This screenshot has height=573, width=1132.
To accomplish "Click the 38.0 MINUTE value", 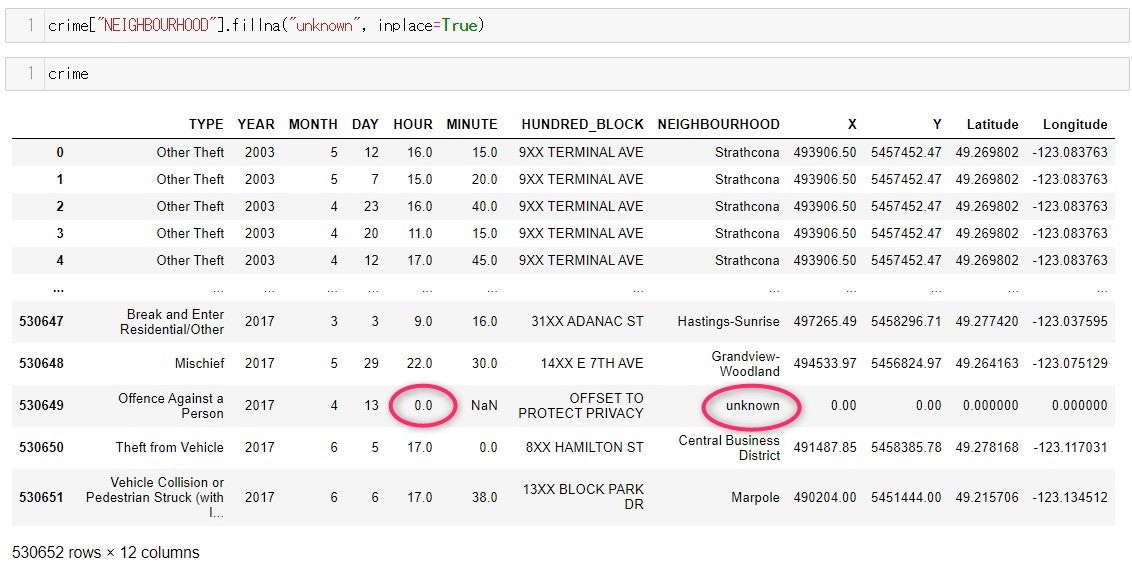I will [484, 497].
